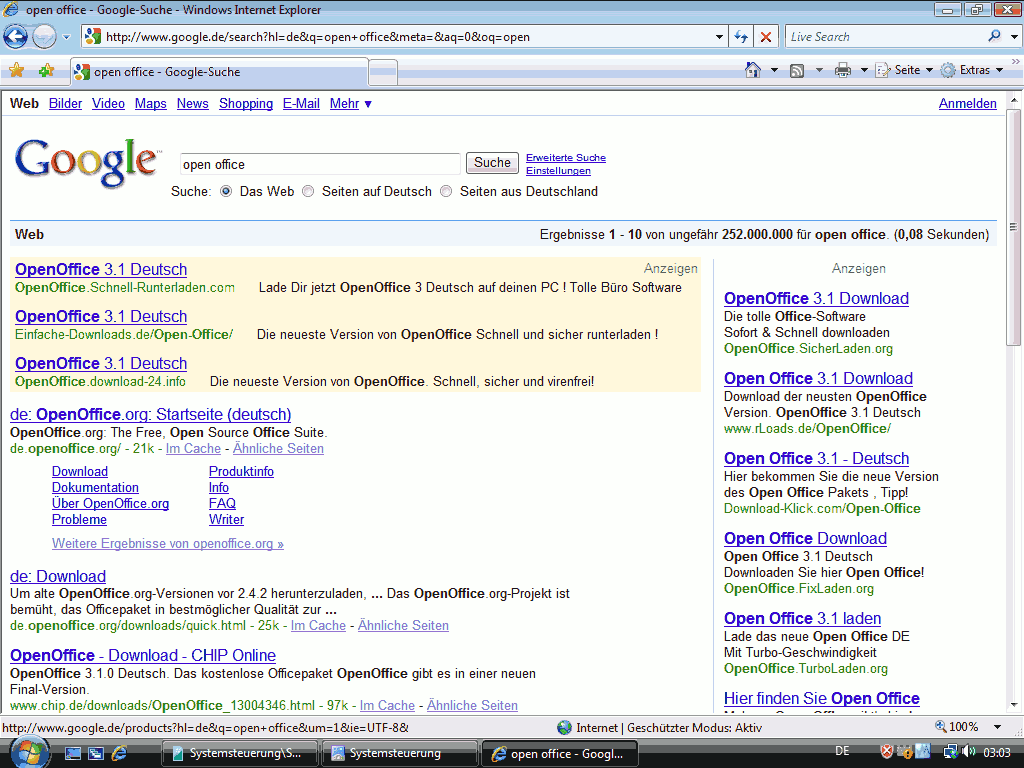Screen dimensions: 1024x768
Task: Click the red security shield tray icon
Action: click(886, 752)
